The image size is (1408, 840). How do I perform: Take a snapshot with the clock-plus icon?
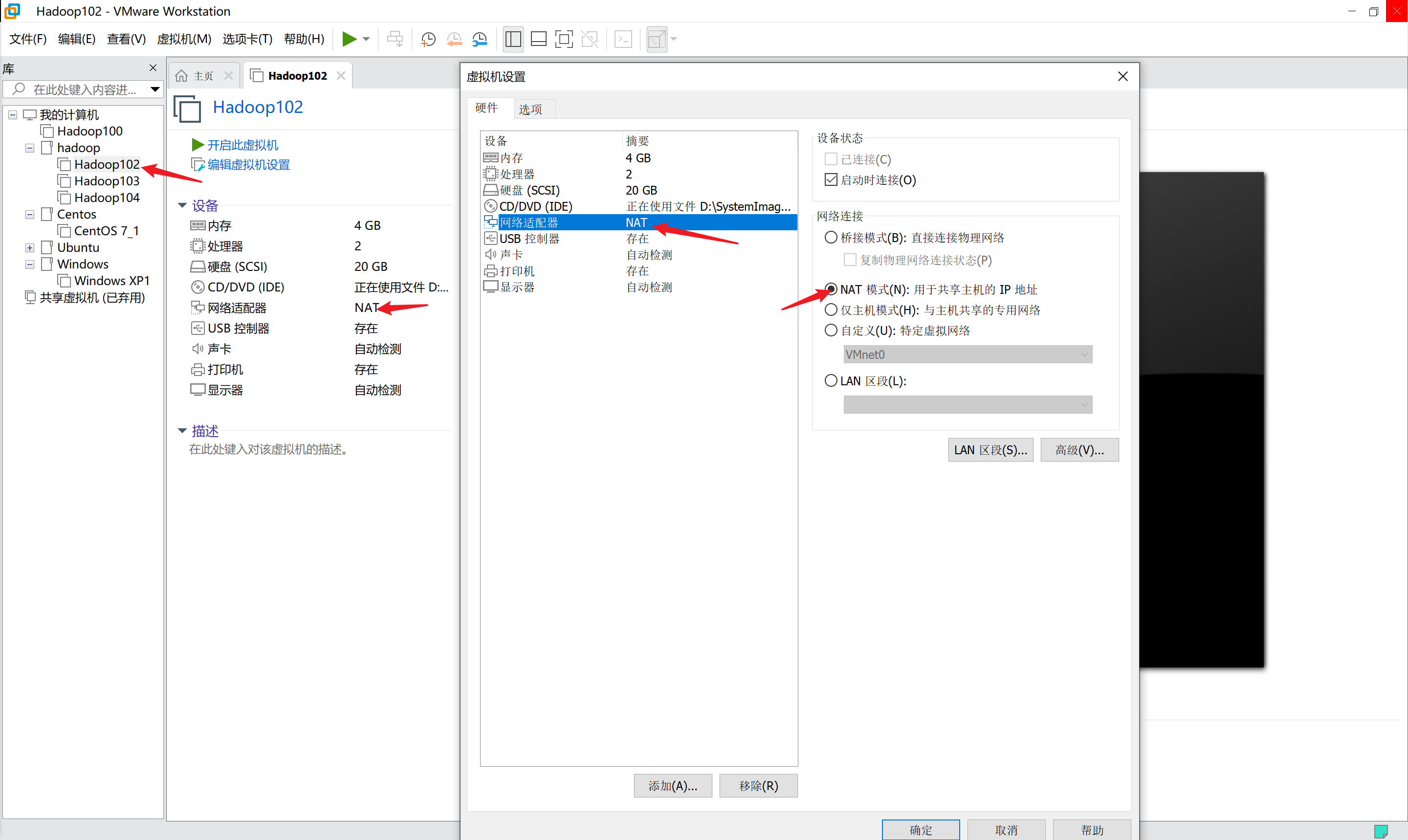point(428,39)
